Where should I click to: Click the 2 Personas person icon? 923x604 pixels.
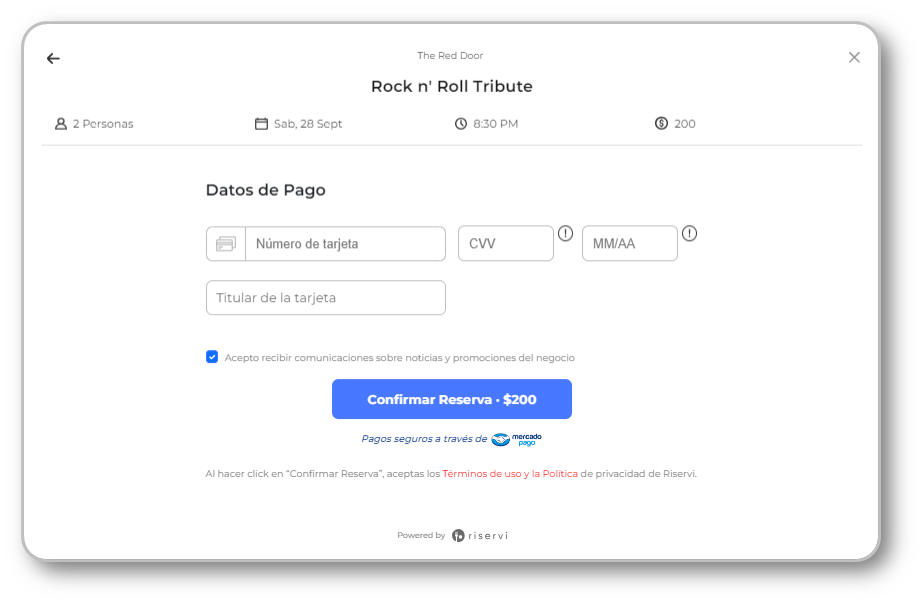61,124
